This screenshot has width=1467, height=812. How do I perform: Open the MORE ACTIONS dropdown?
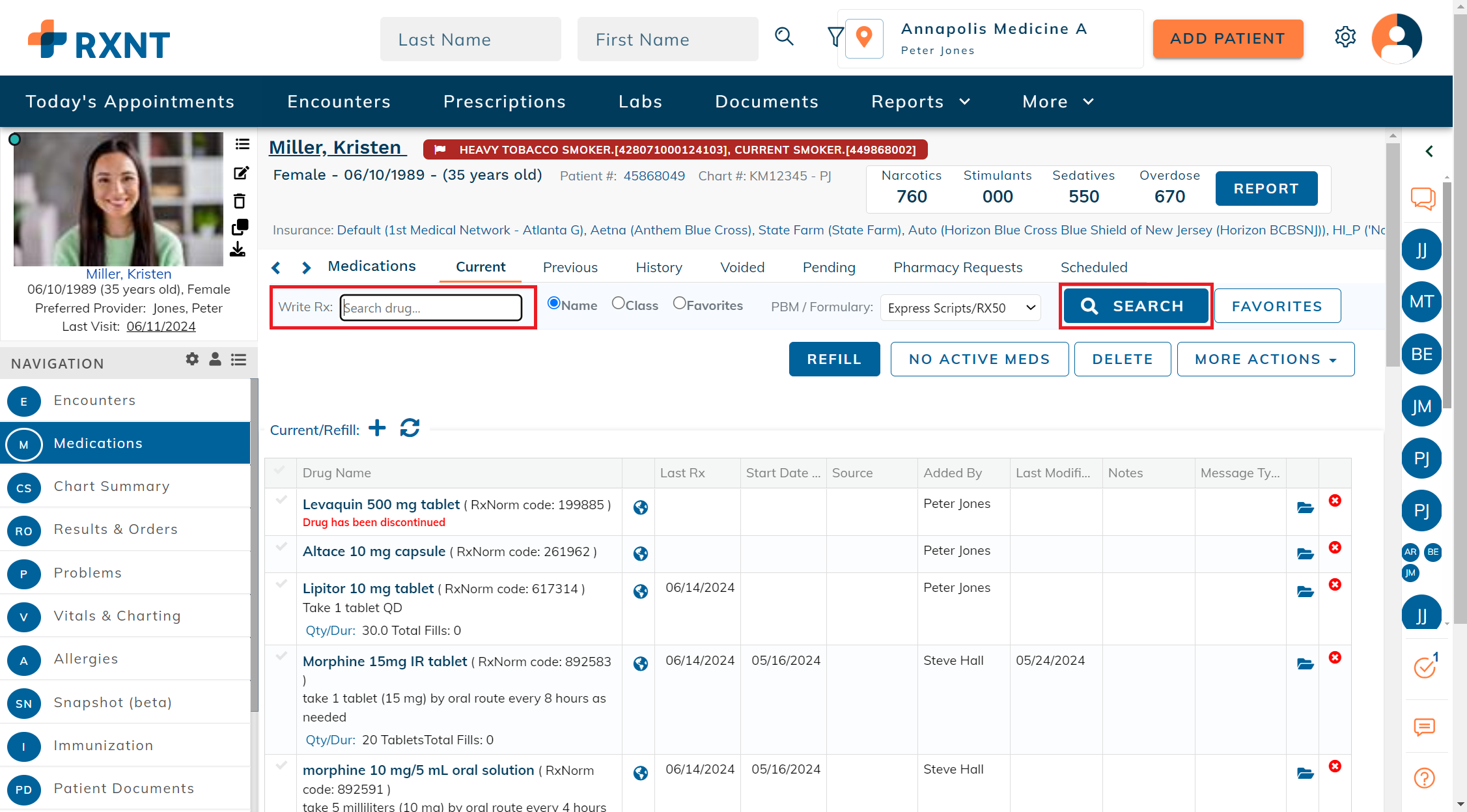[x=1264, y=359]
